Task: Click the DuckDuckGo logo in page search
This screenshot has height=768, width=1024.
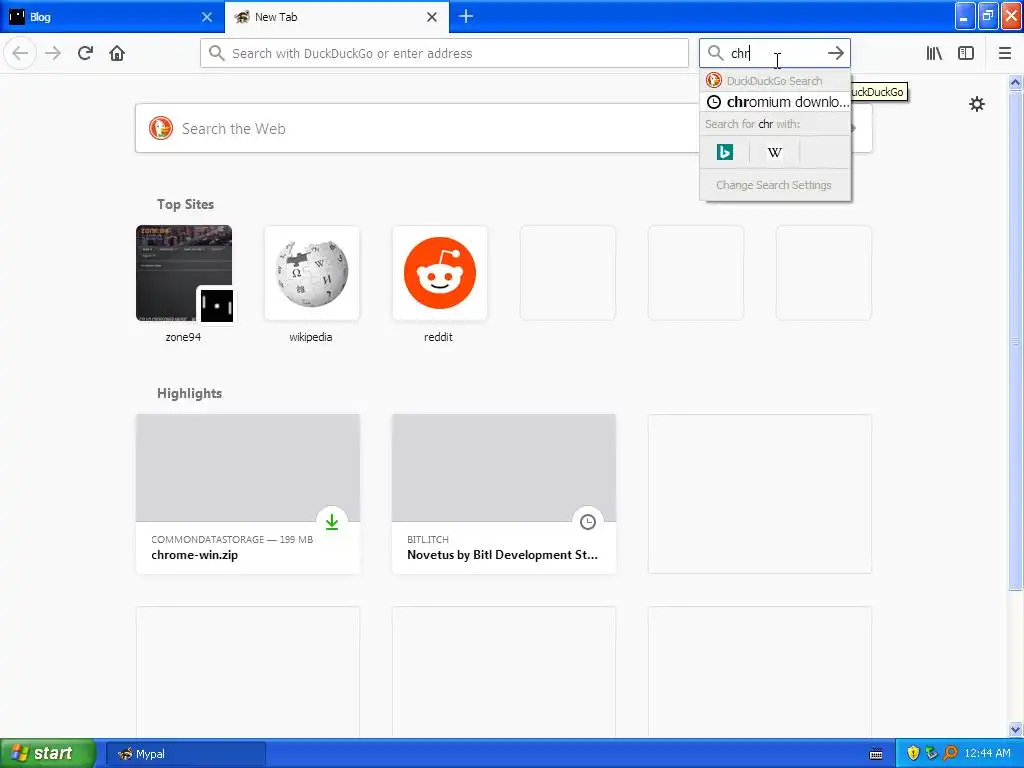Action: click(x=161, y=128)
